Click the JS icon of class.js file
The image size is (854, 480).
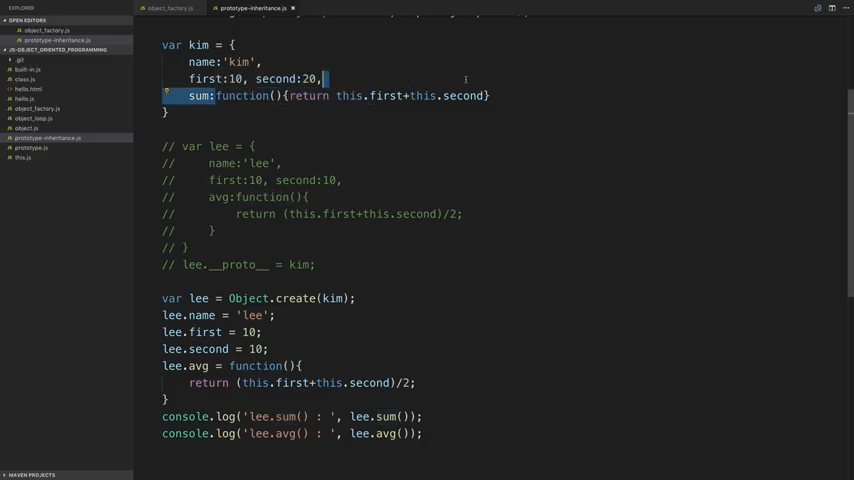pyautogui.click(x=10, y=79)
